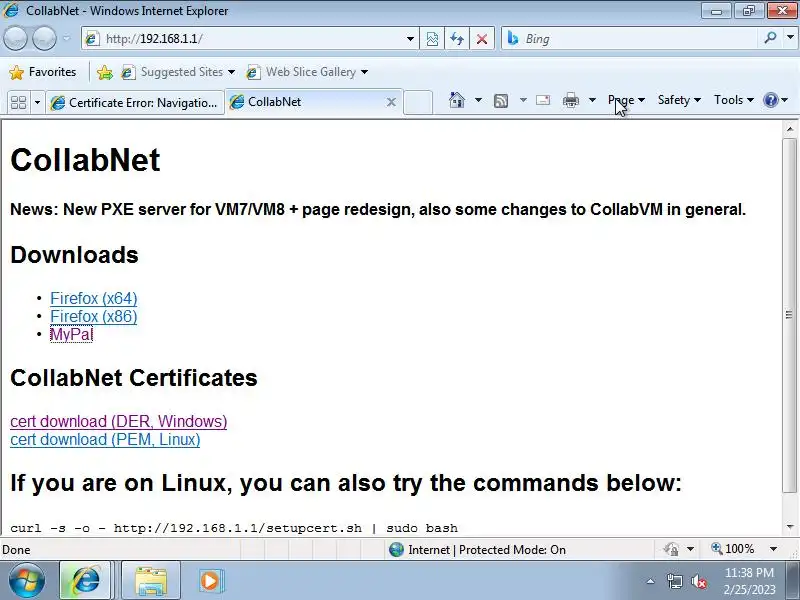The height and width of the screenshot is (600, 800).
Task: Toggle the Compatibility View icon
Action: [432, 39]
